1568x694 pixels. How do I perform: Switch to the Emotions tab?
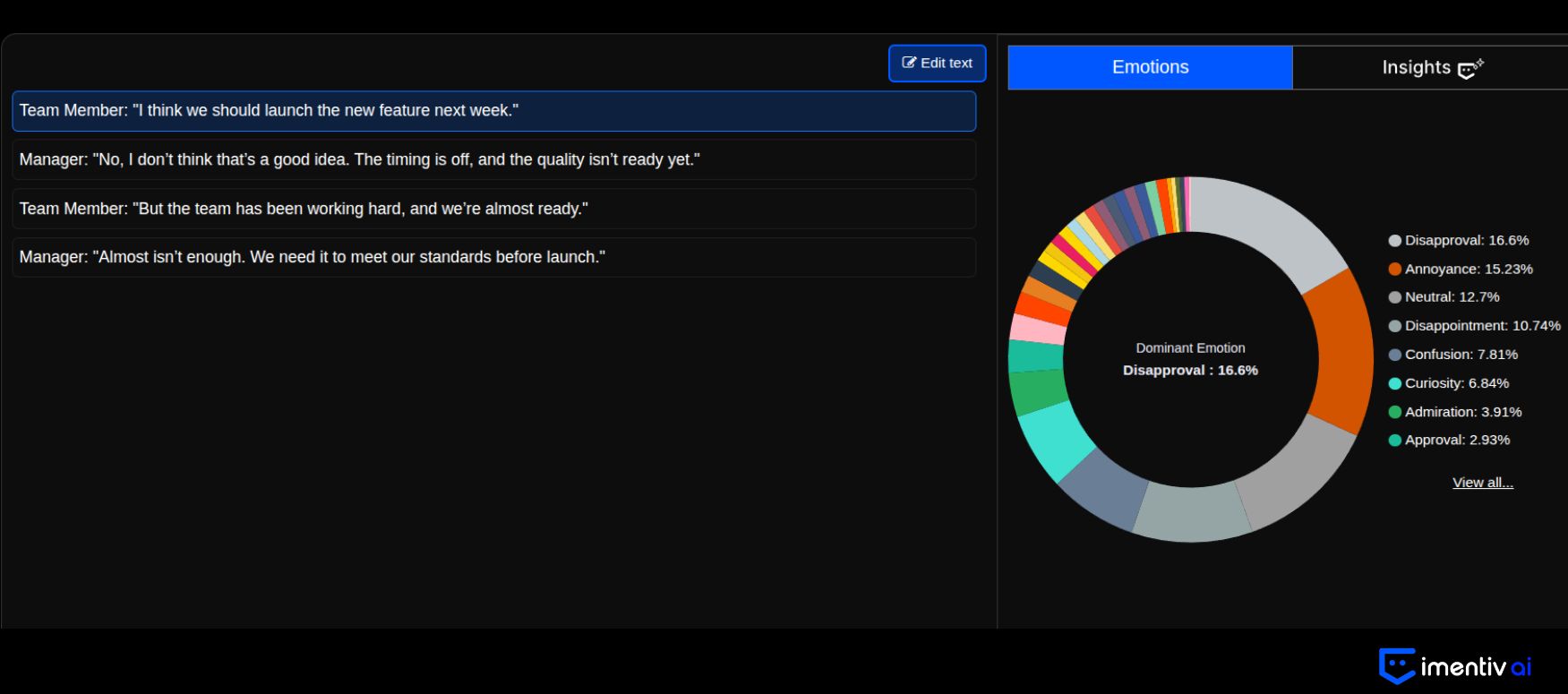coord(1150,67)
